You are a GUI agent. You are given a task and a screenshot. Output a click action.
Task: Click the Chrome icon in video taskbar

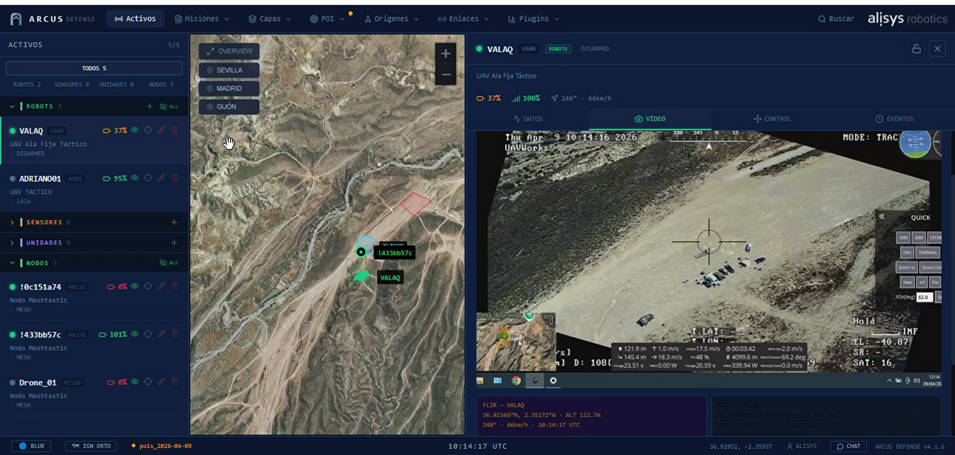[516, 381]
